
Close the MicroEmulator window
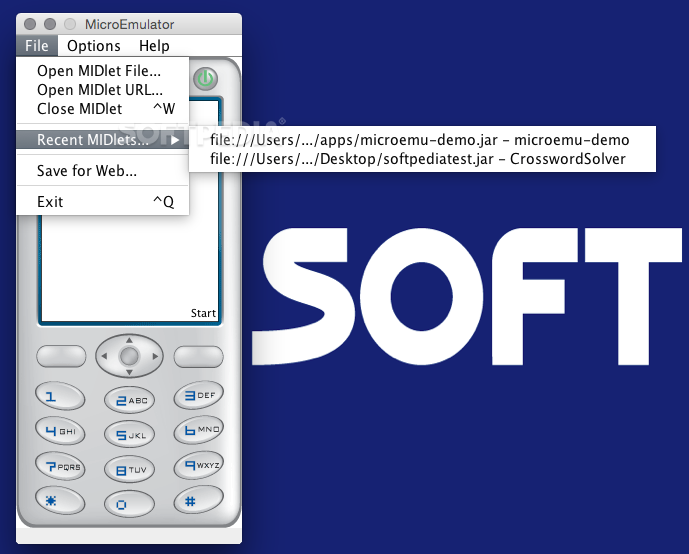pos(30,24)
